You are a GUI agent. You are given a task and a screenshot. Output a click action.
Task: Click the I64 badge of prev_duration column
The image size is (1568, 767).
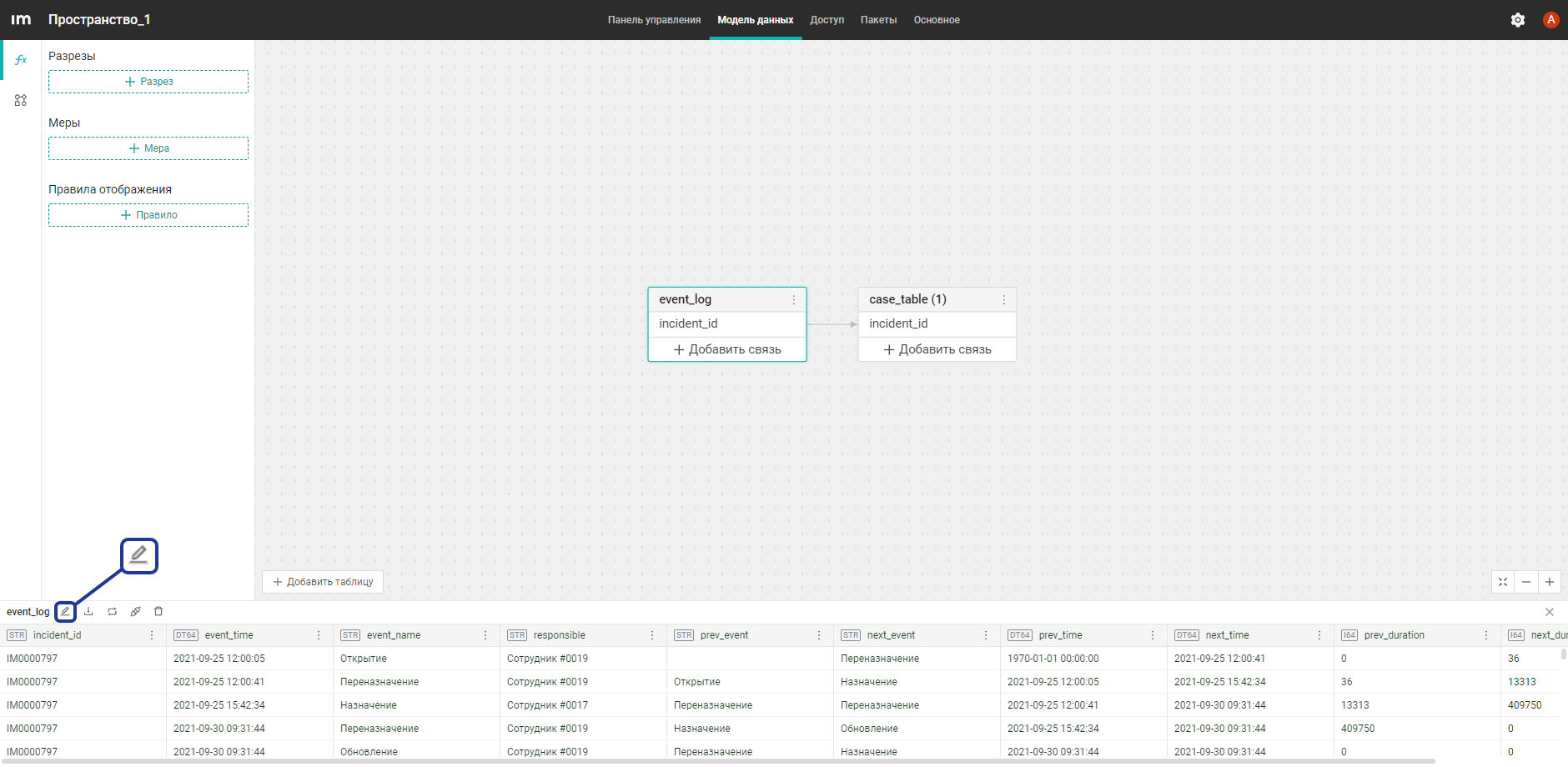(x=1349, y=635)
